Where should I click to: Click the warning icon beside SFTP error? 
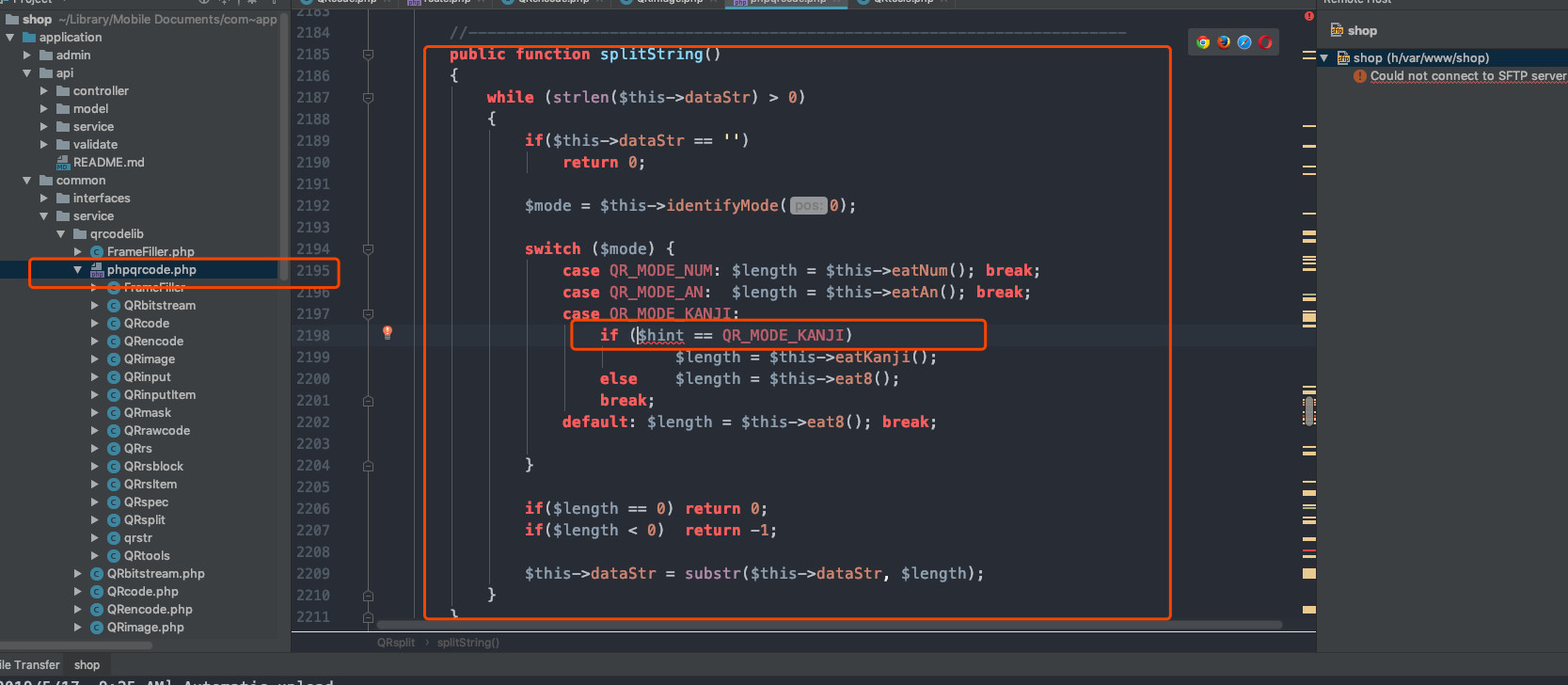point(1359,76)
